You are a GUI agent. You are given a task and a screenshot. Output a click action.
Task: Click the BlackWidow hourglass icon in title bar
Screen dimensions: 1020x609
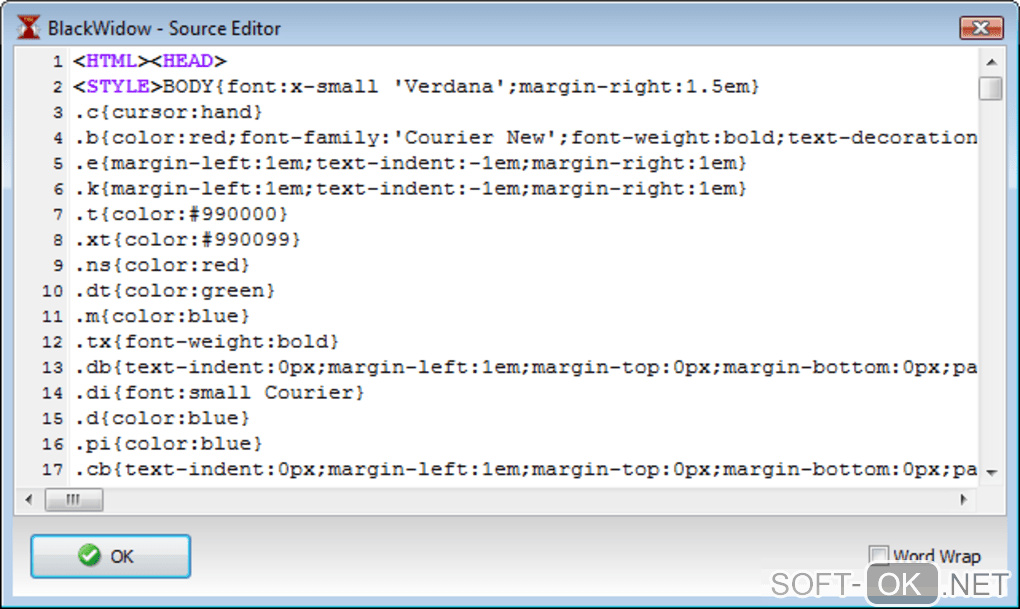click(29, 28)
